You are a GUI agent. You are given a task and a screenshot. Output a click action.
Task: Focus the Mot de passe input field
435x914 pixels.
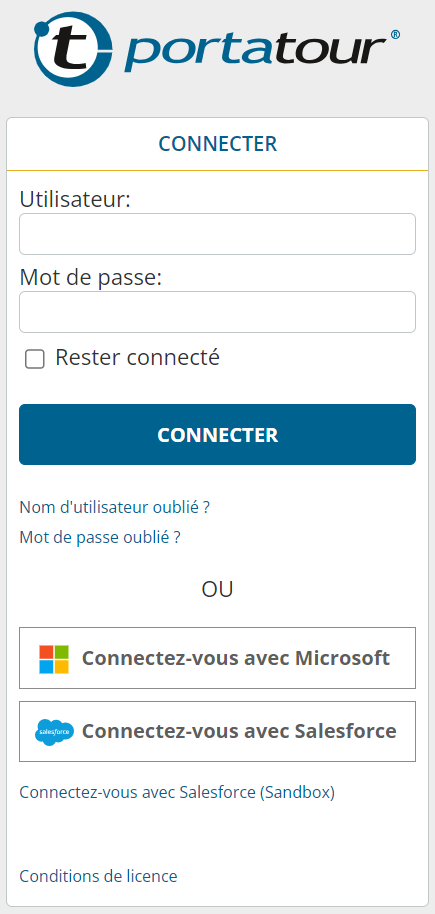(x=218, y=312)
